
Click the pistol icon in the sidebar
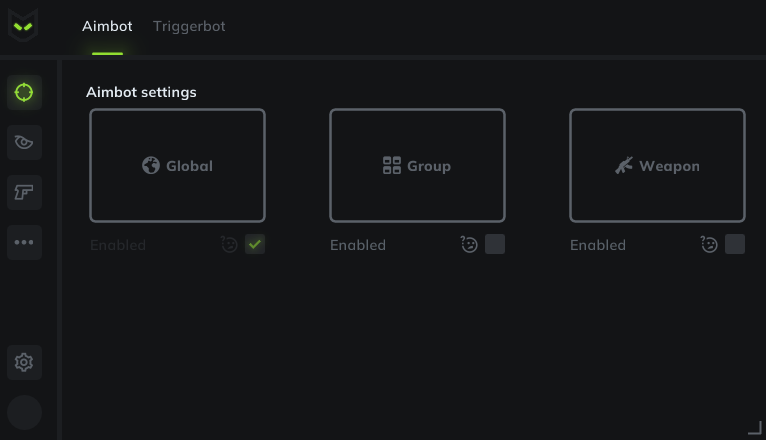pos(24,192)
